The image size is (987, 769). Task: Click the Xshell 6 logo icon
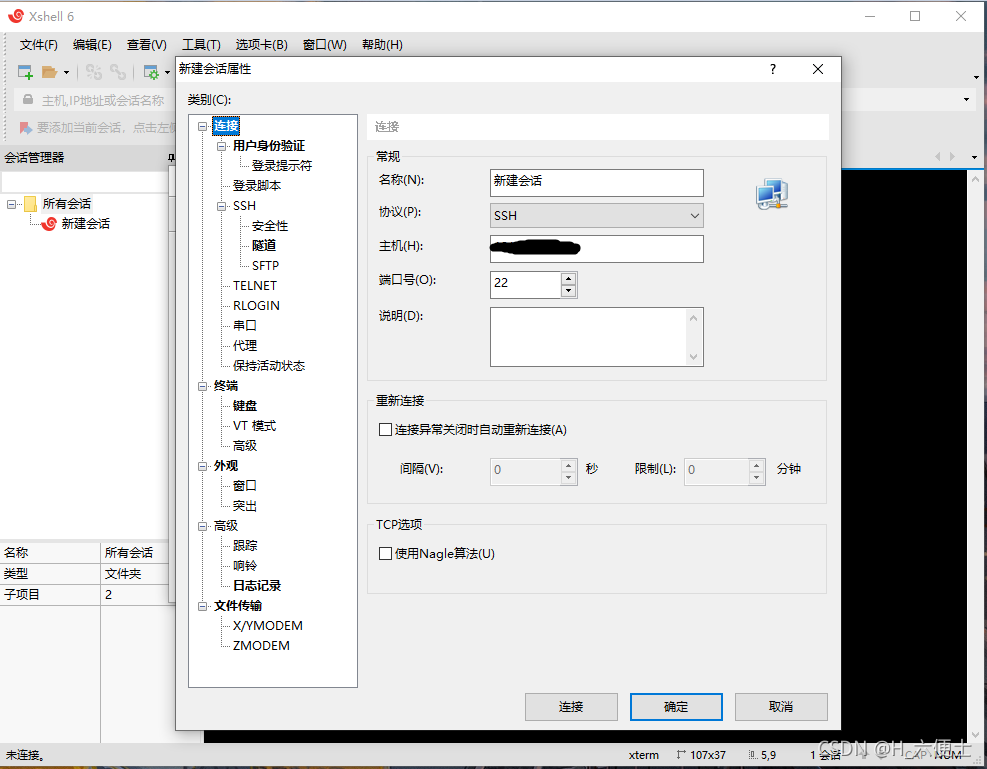(x=16, y=16)
